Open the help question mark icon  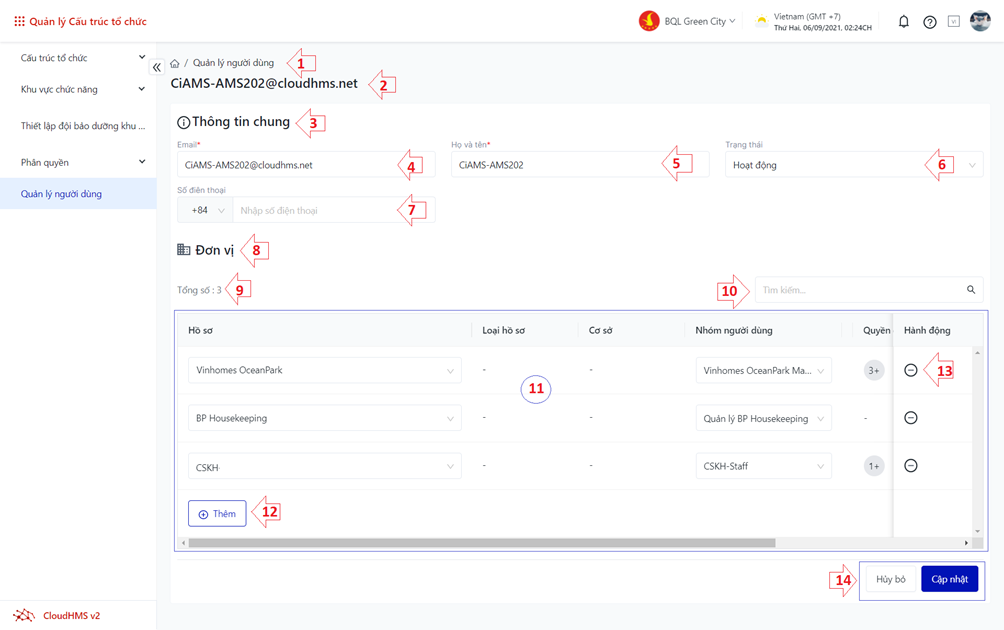[929, 22]
